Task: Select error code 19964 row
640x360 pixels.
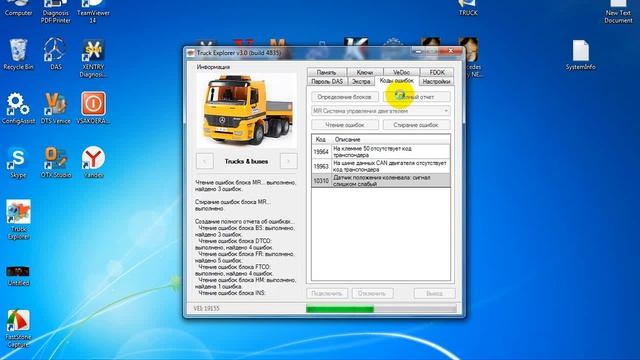Action: (x=381, y=151)
